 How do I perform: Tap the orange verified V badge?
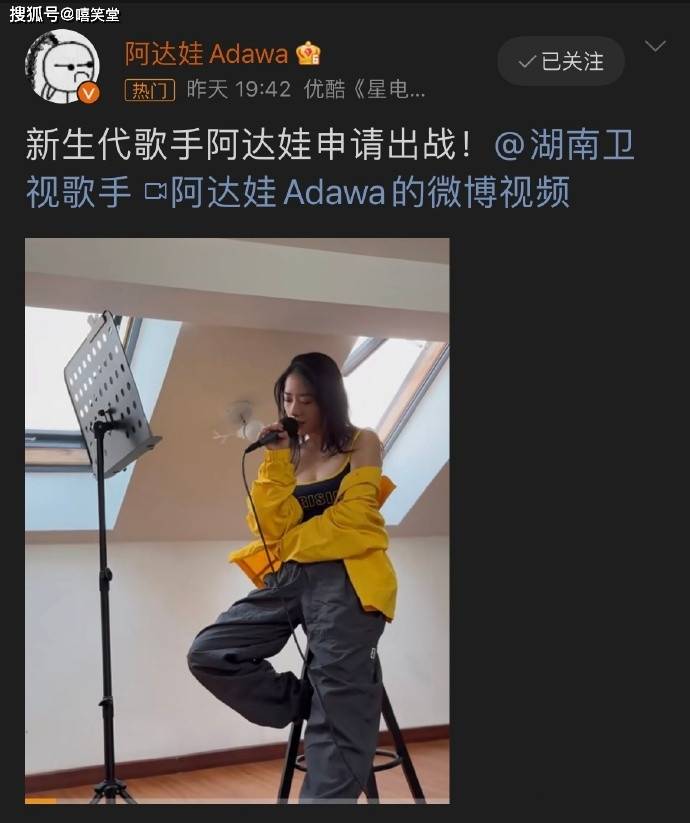click(89, 93)
